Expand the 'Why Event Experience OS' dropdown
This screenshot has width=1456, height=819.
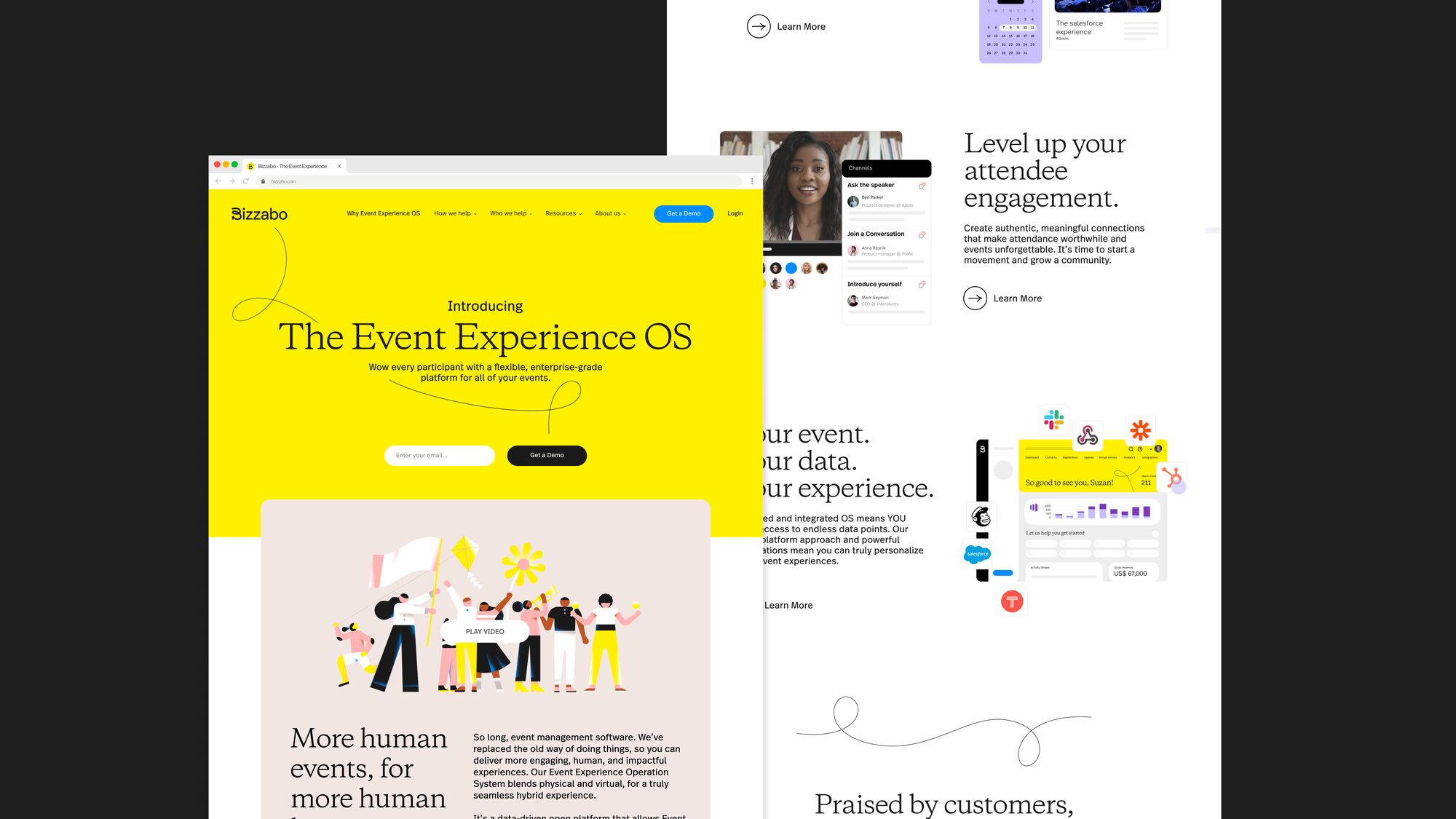(383, 213)
